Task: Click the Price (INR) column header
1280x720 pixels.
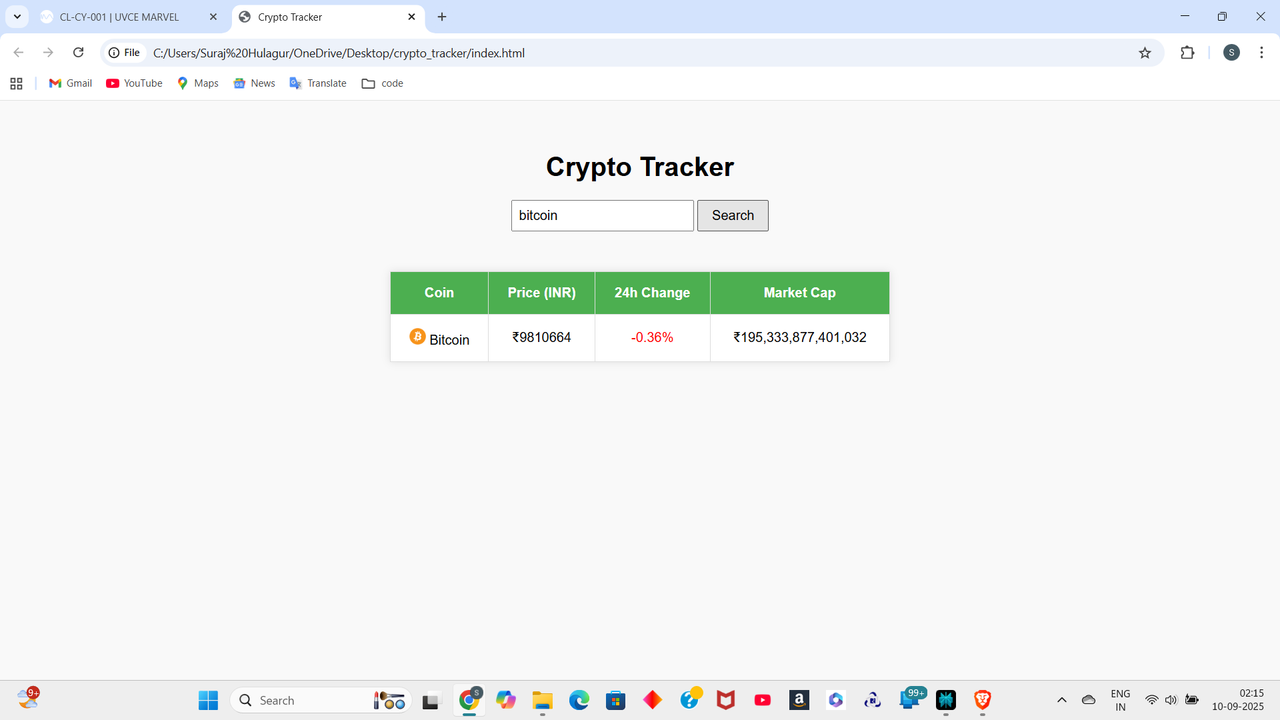Action: tap(541, 293)
